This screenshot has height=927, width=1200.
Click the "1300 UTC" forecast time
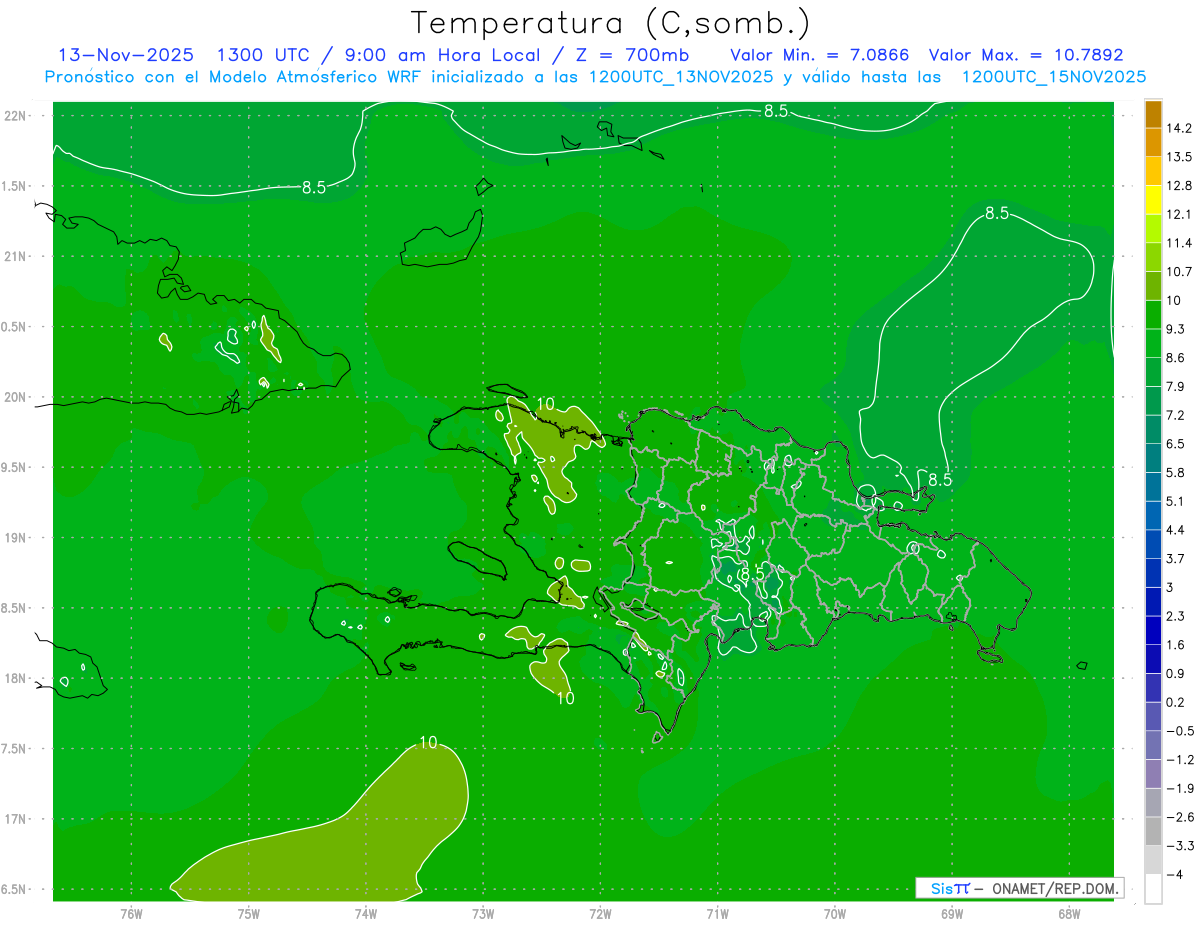(x=265, y=55)
